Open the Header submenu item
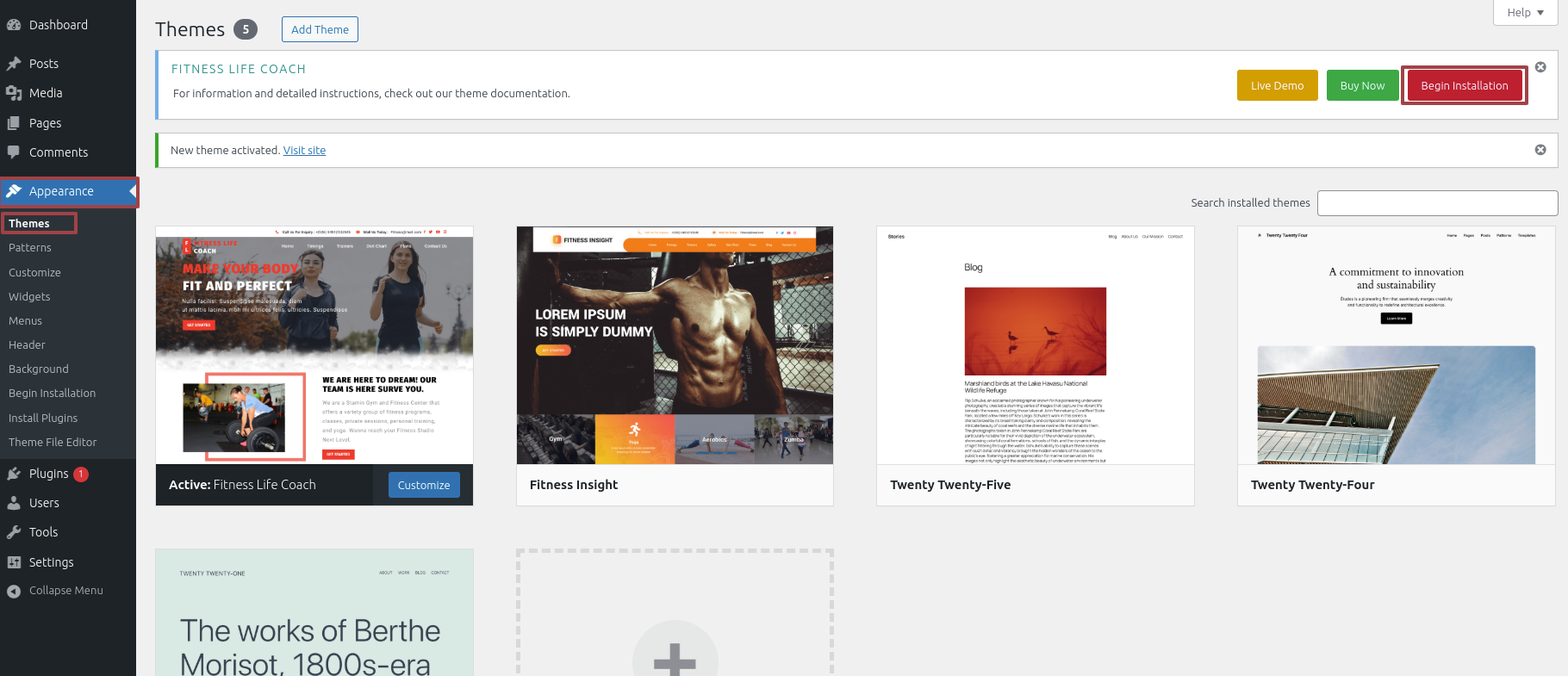 (x=27, y=344)
